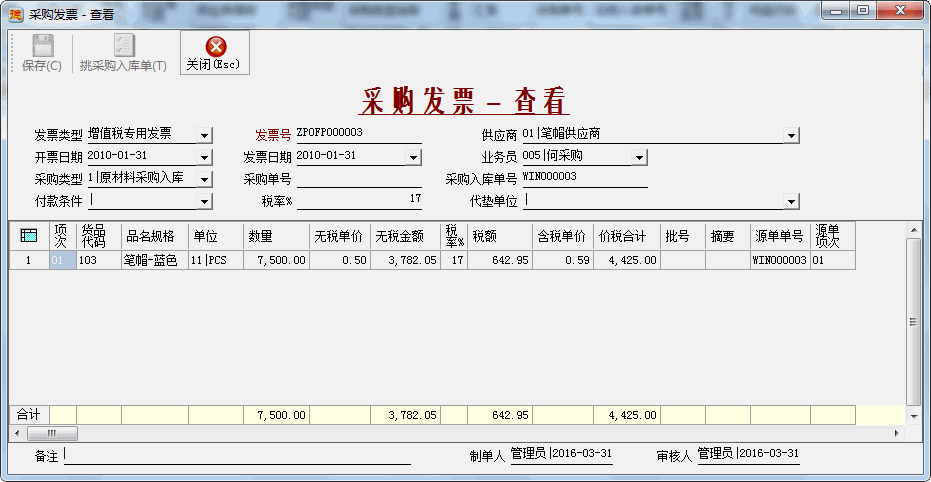
Task: Click the 含税单价 column header
Action: (563, 236)
